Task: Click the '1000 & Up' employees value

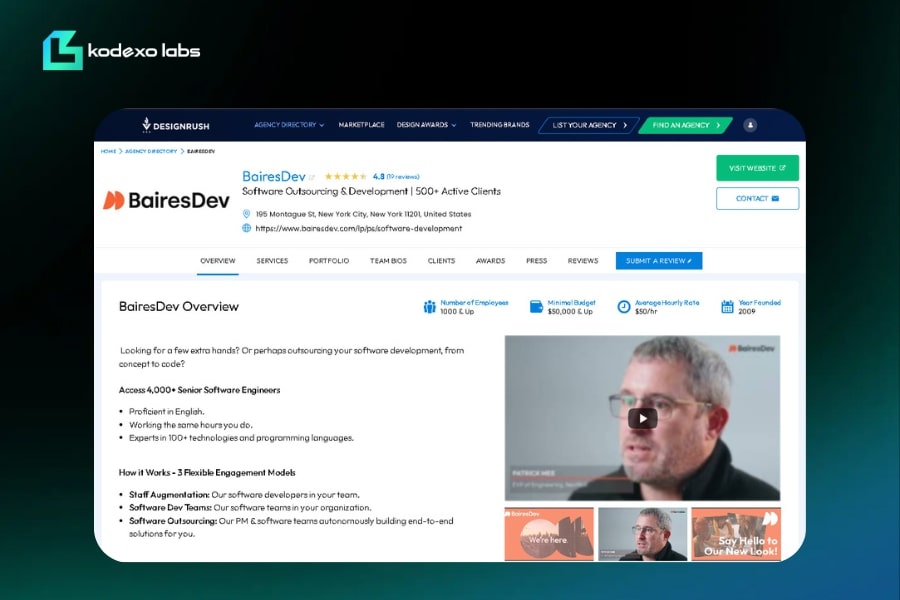Action: [x=457, y=312]
